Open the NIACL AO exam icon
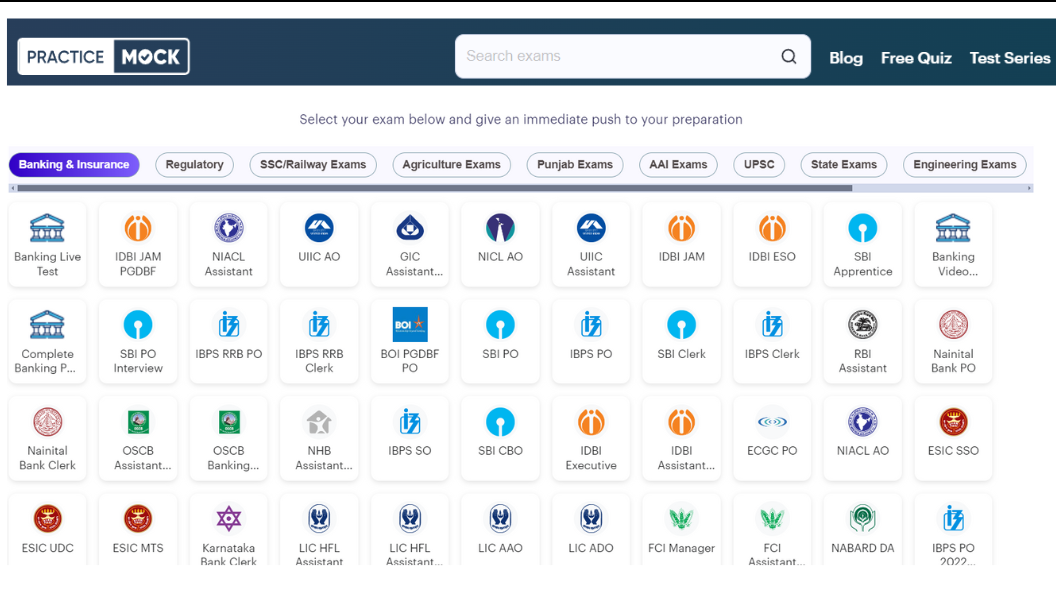The height and width of the screenshot is (594, 1056). (863, 422)
